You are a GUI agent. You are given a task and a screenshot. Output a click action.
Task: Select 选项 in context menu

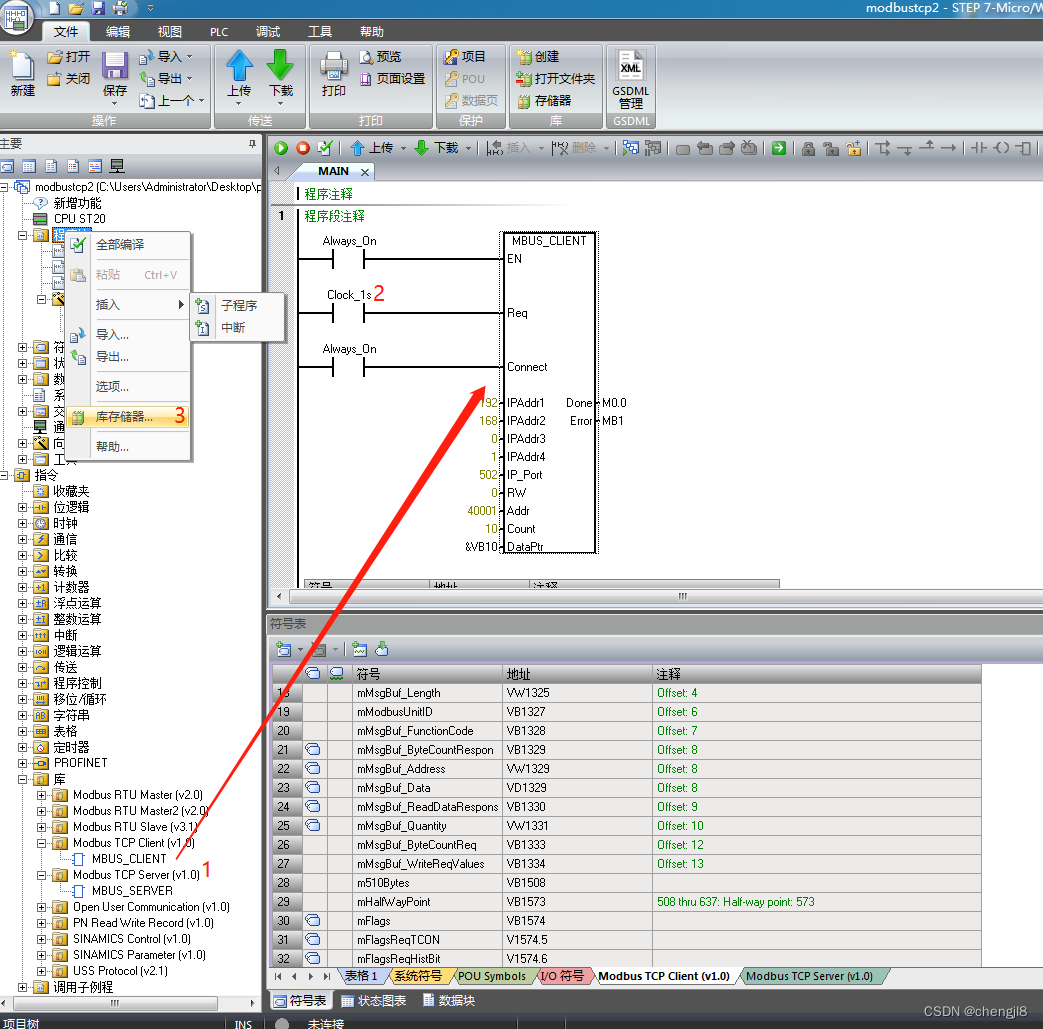127,387
